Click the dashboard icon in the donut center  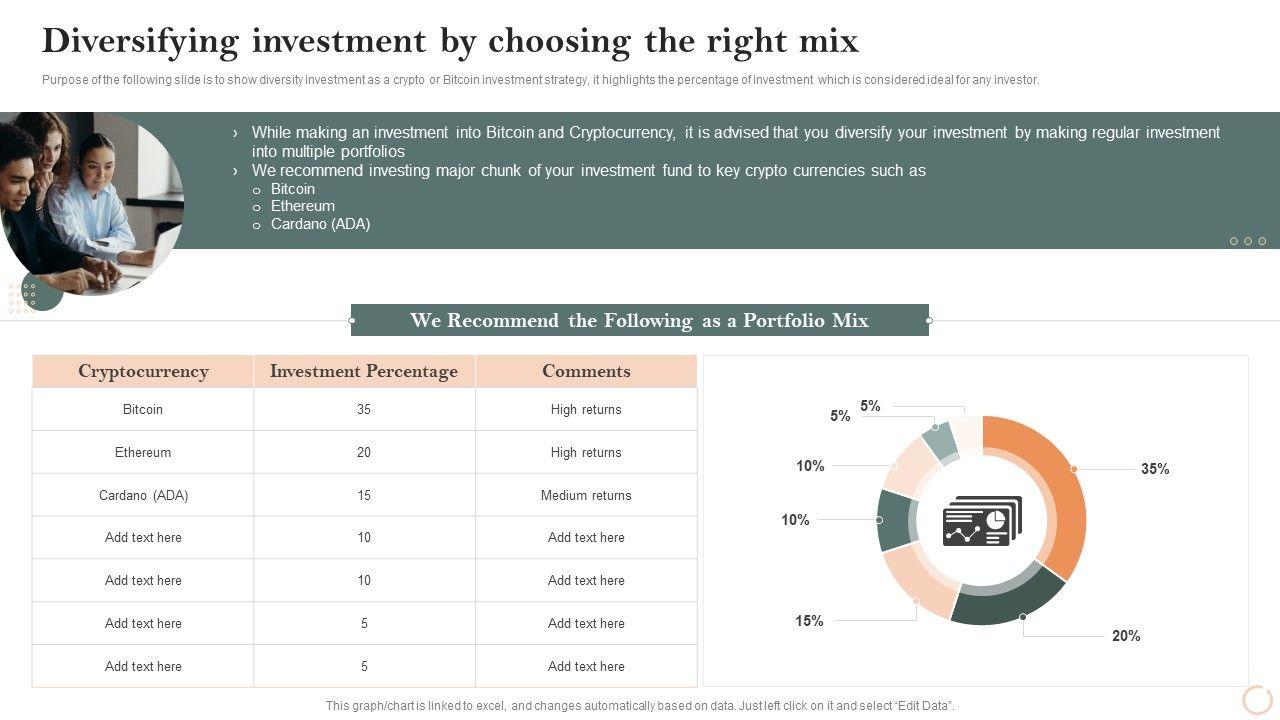coord(982,521)
